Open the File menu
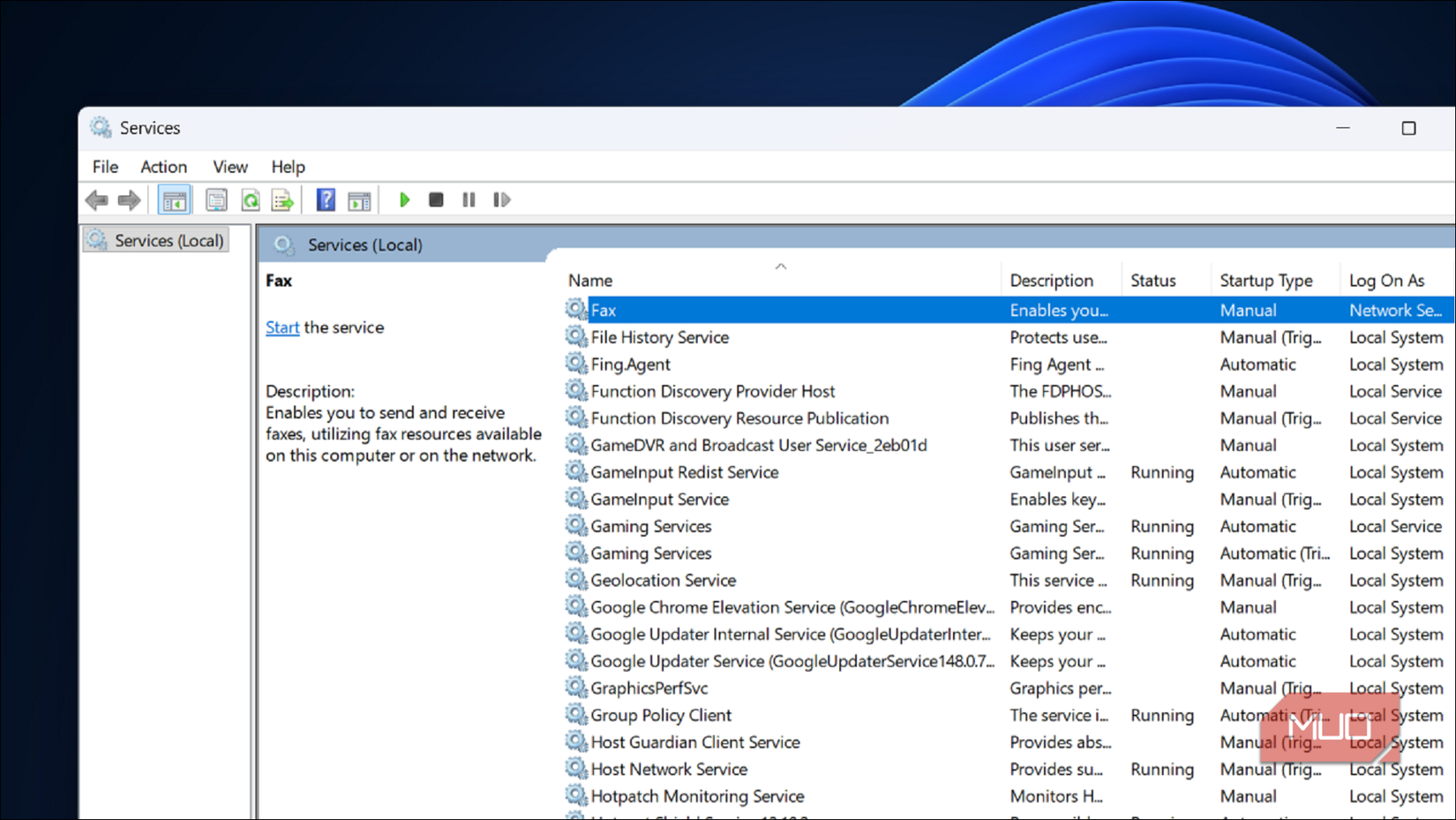Image resolution: width=1456 pixels, height=820 pixels. click(104, 167)
